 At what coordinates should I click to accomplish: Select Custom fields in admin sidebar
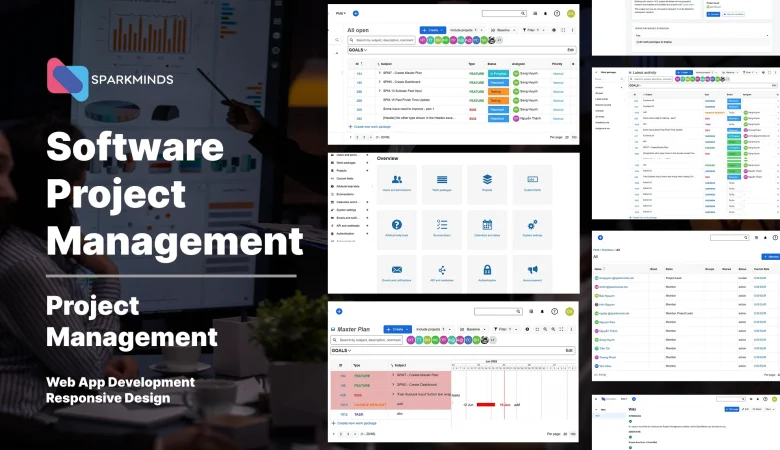coord(345,179)
